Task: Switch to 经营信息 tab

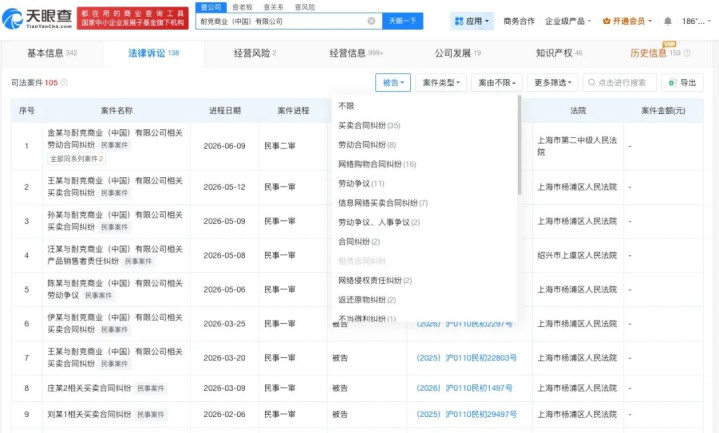Action: 356,53
